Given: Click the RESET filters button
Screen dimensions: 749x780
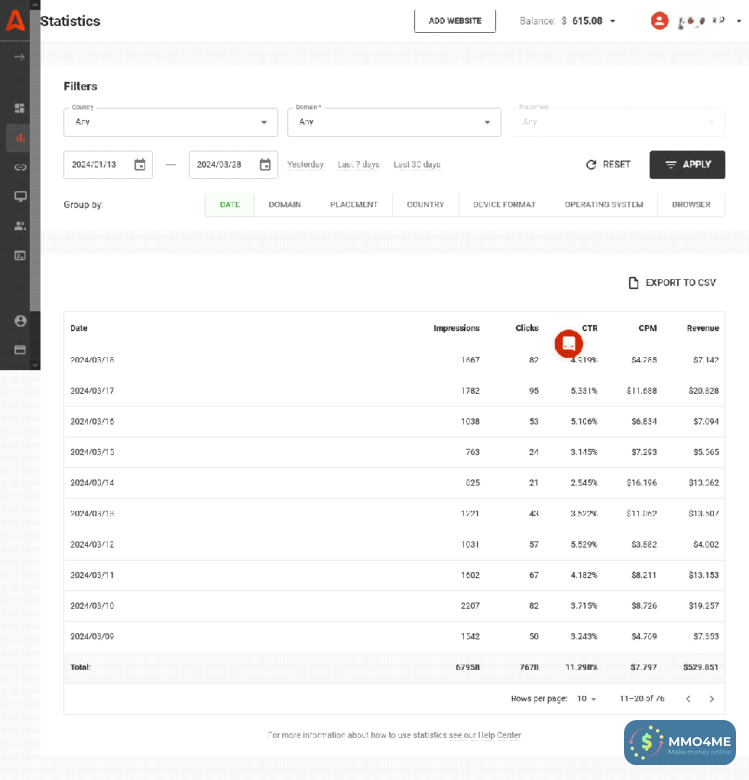Looking at the screenshot, I should pos(608,165).
